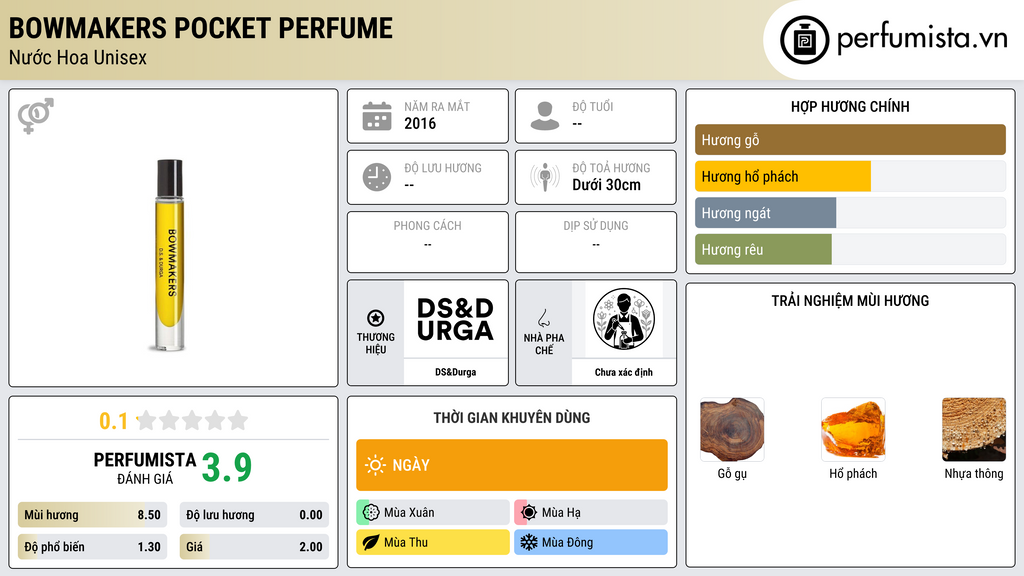The image size is (1024, 576).
Task: Click the unisex gender symbol icon
Action: click(36, 116)
